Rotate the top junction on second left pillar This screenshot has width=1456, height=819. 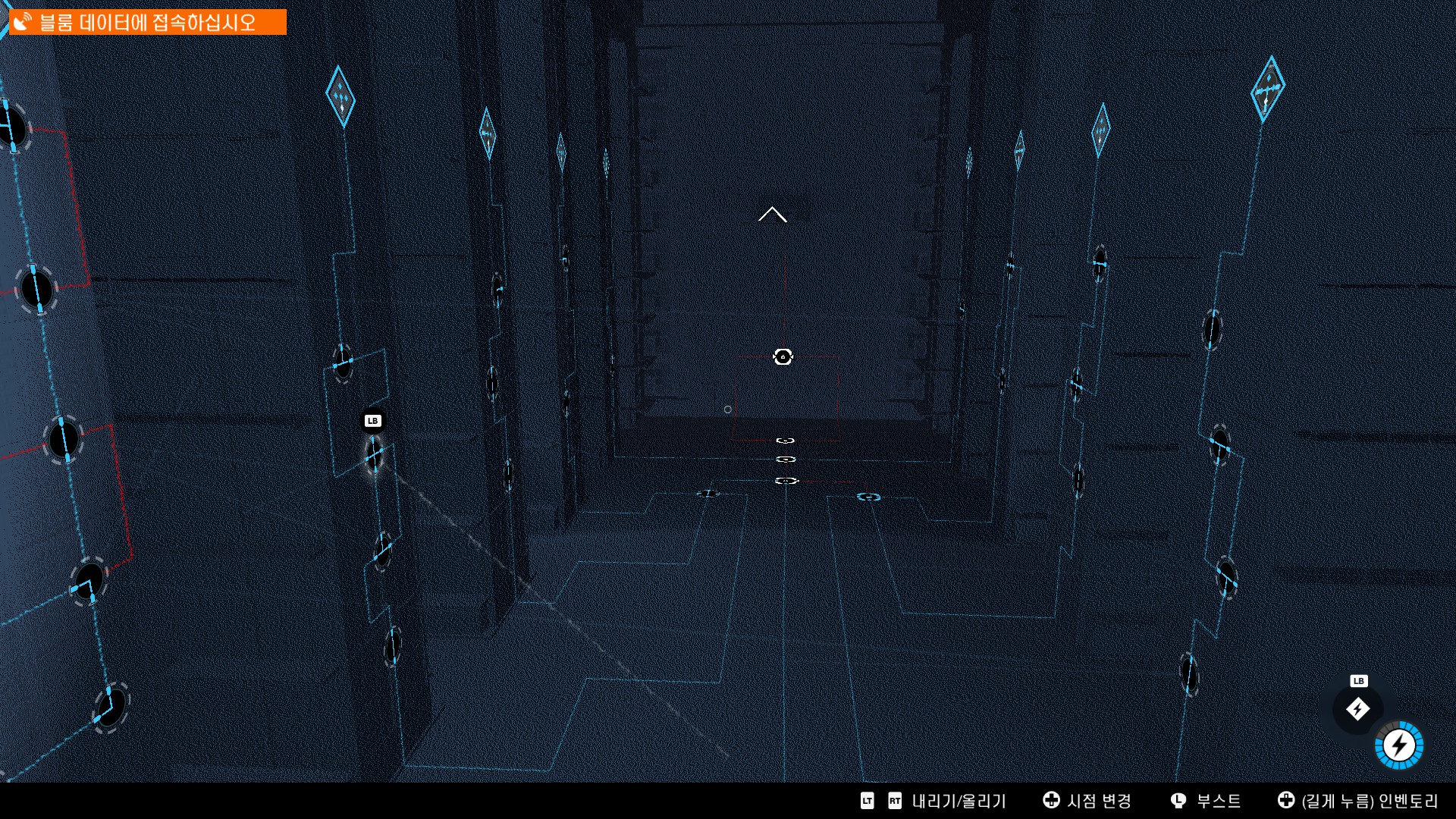click(497, 289)
